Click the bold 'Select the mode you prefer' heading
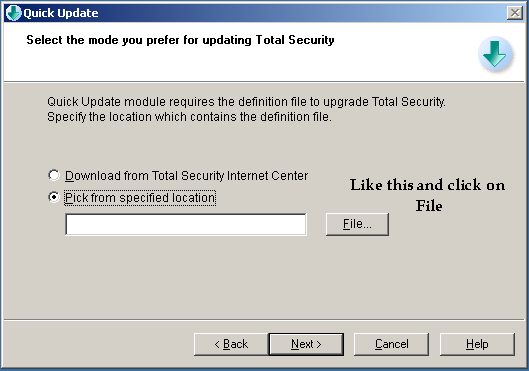The height and width of the screenshot is (371, 529). pos(180,40)
